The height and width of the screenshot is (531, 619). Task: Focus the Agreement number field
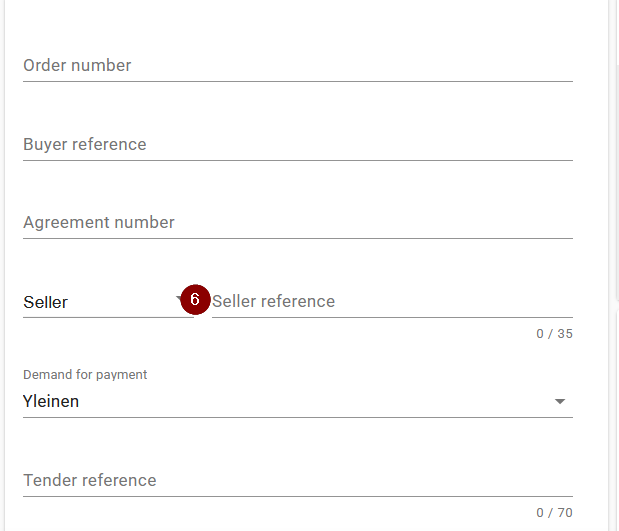(298, 223)
